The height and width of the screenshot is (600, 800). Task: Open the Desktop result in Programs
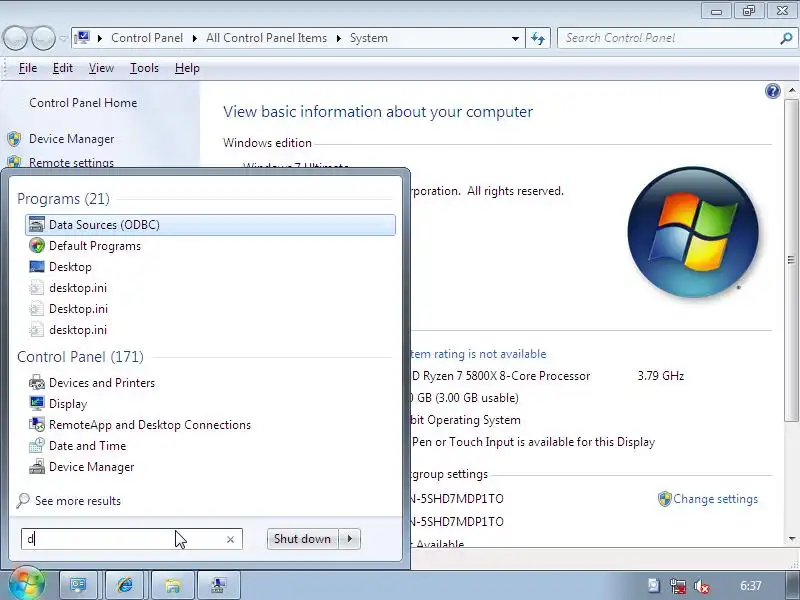pyautogui.click(x=210, y=267)
